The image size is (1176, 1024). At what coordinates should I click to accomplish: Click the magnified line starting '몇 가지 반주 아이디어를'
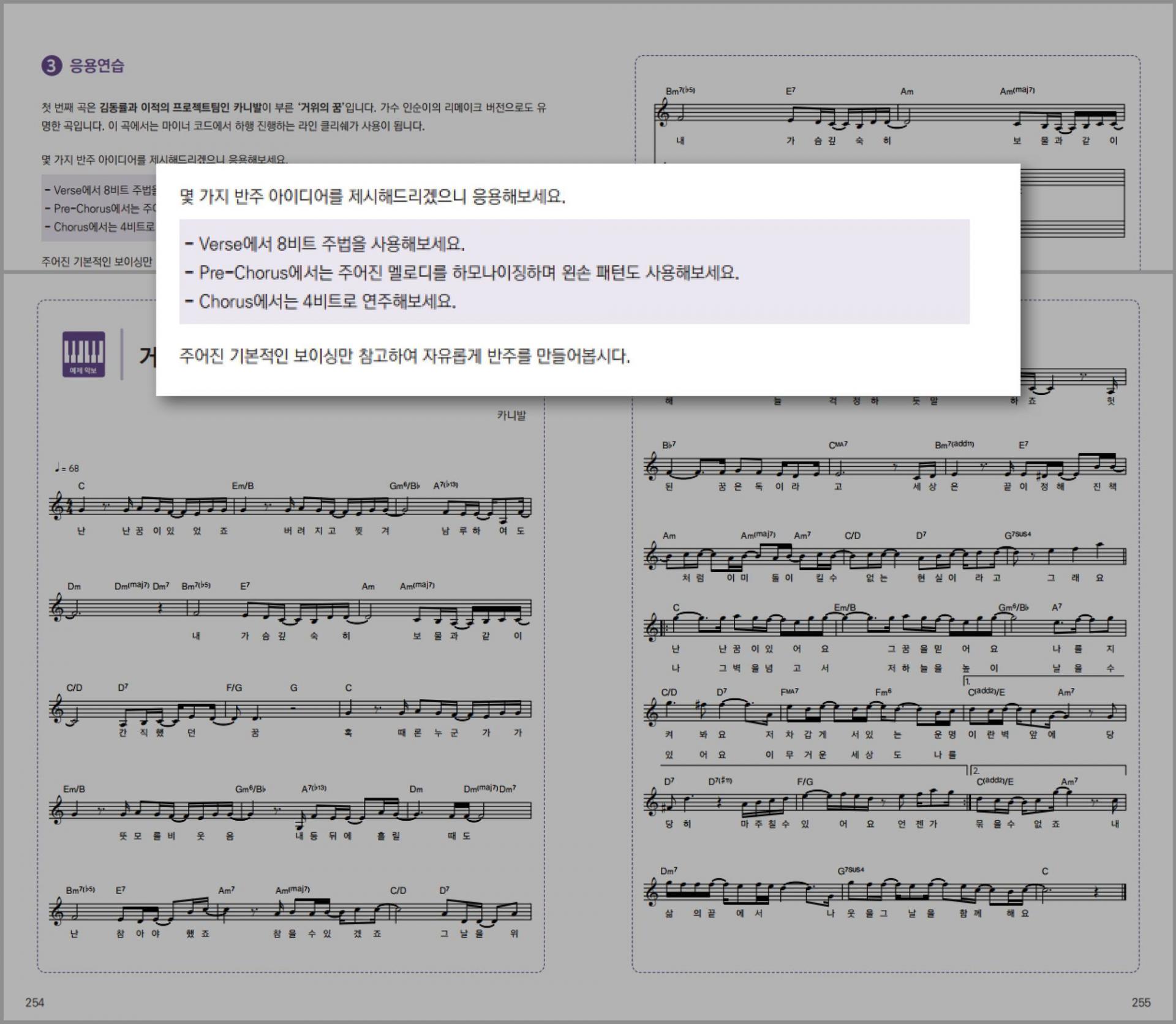[x=372, y=197]
